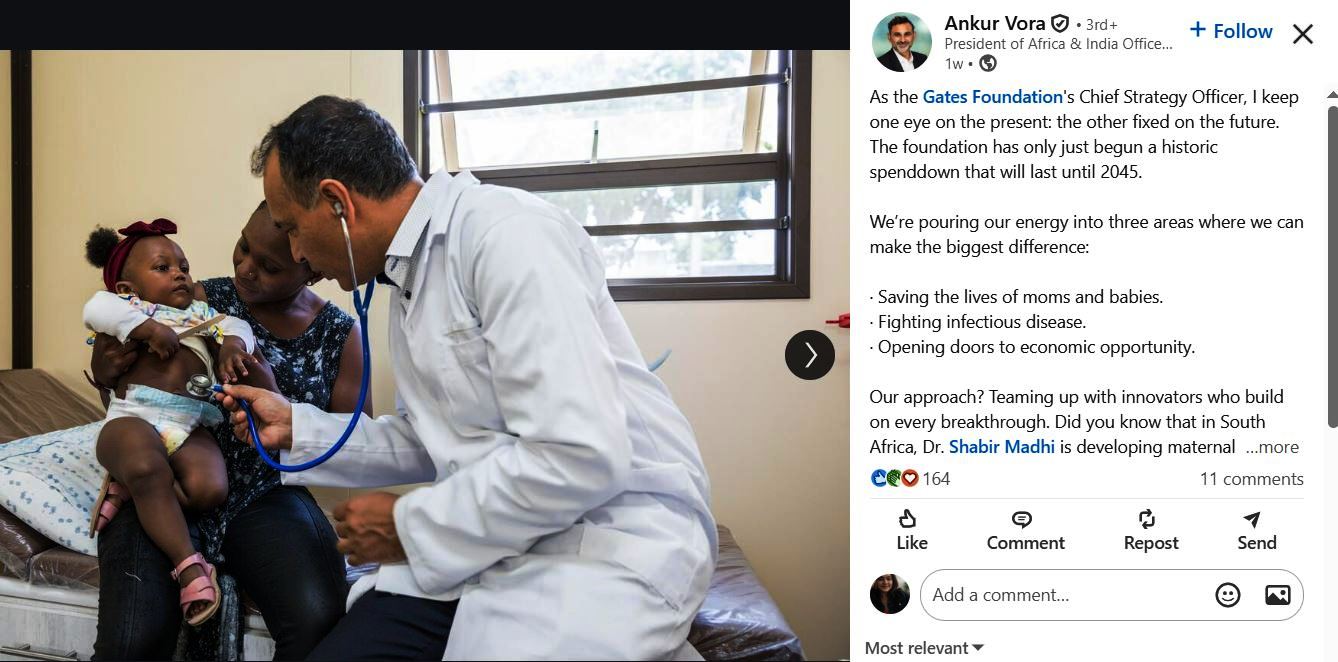The image size is (1338, 662).
Task: Open Ankur Vora's profile picture
Action: 902,42
